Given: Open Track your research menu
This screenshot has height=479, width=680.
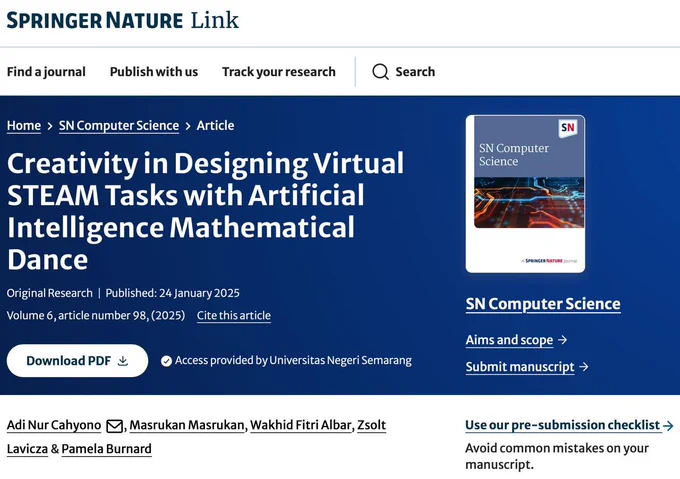Looking at the screenshot, I should (279, 72).
